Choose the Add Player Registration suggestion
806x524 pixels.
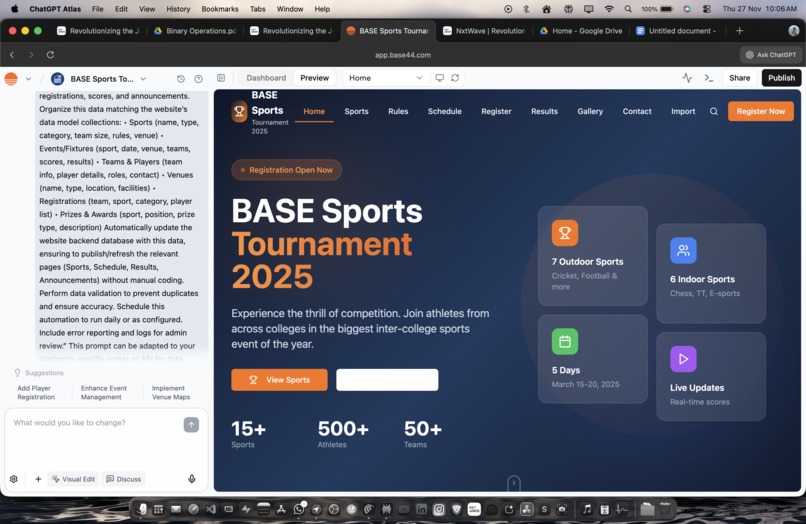point(36,392)
